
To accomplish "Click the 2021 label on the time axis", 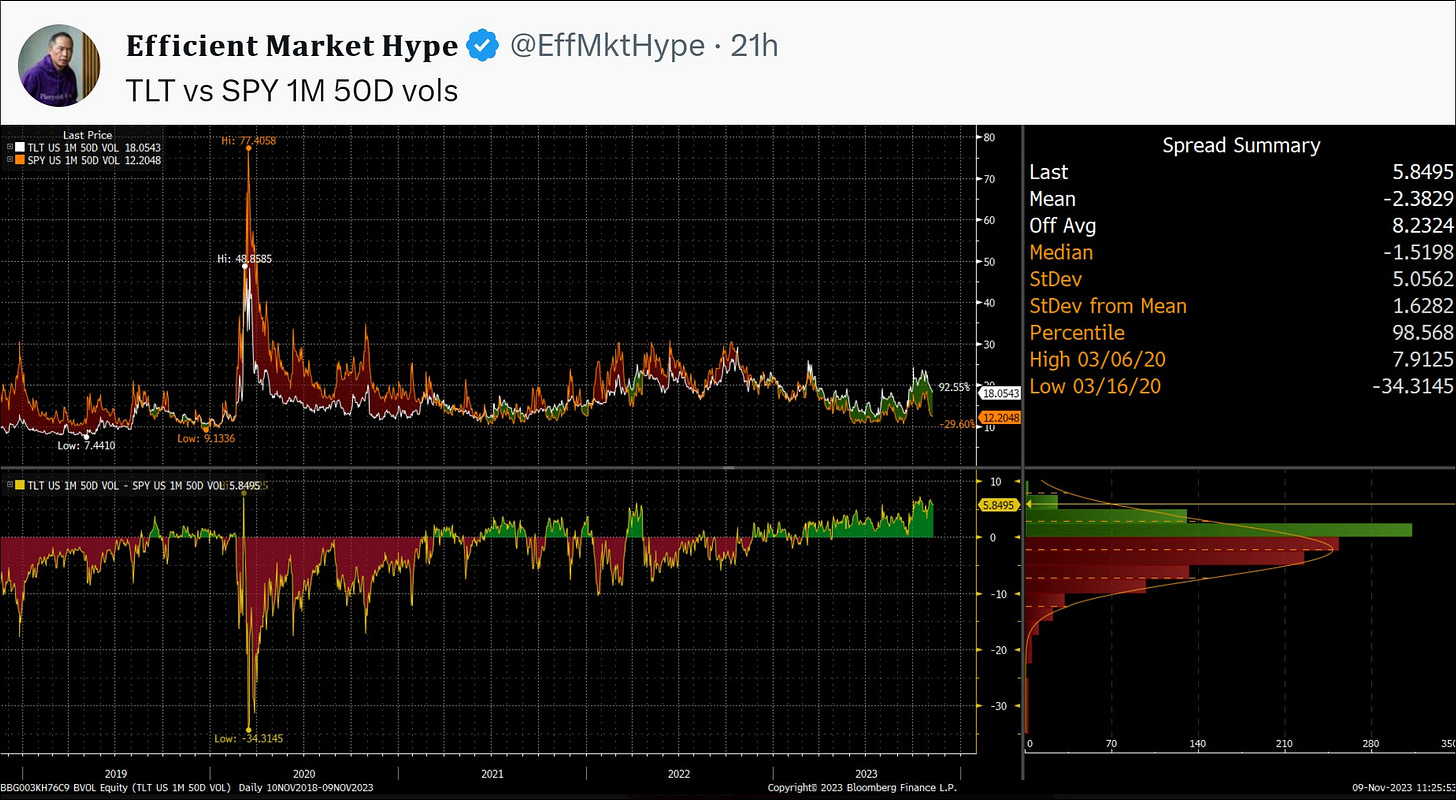I will 491,774.
